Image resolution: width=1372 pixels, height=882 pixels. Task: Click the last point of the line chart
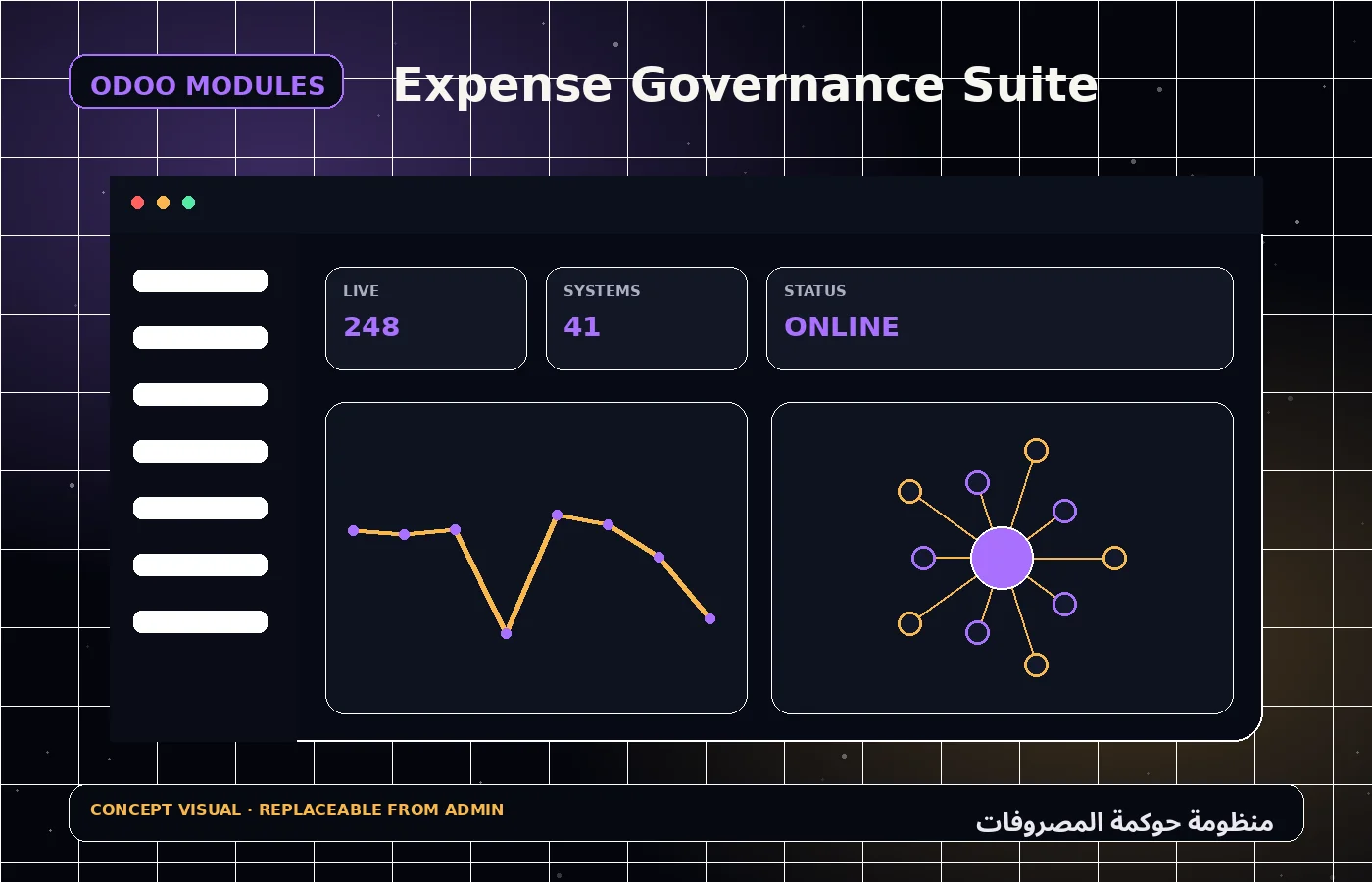click(710, 619)
